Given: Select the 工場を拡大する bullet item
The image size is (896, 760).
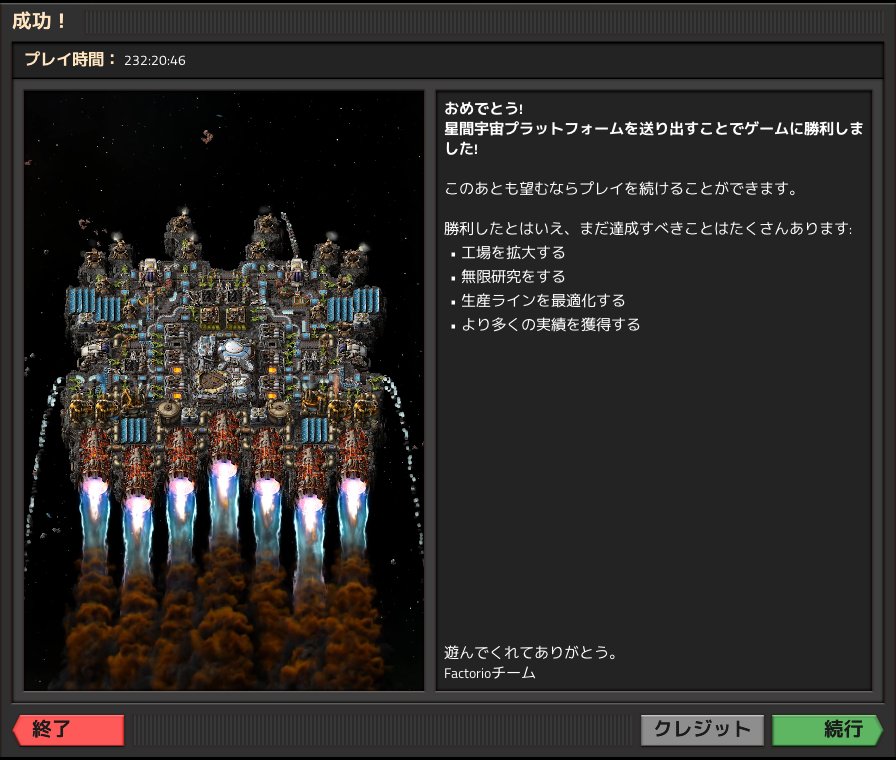Looking at the screenshot, I should [513, 253].
